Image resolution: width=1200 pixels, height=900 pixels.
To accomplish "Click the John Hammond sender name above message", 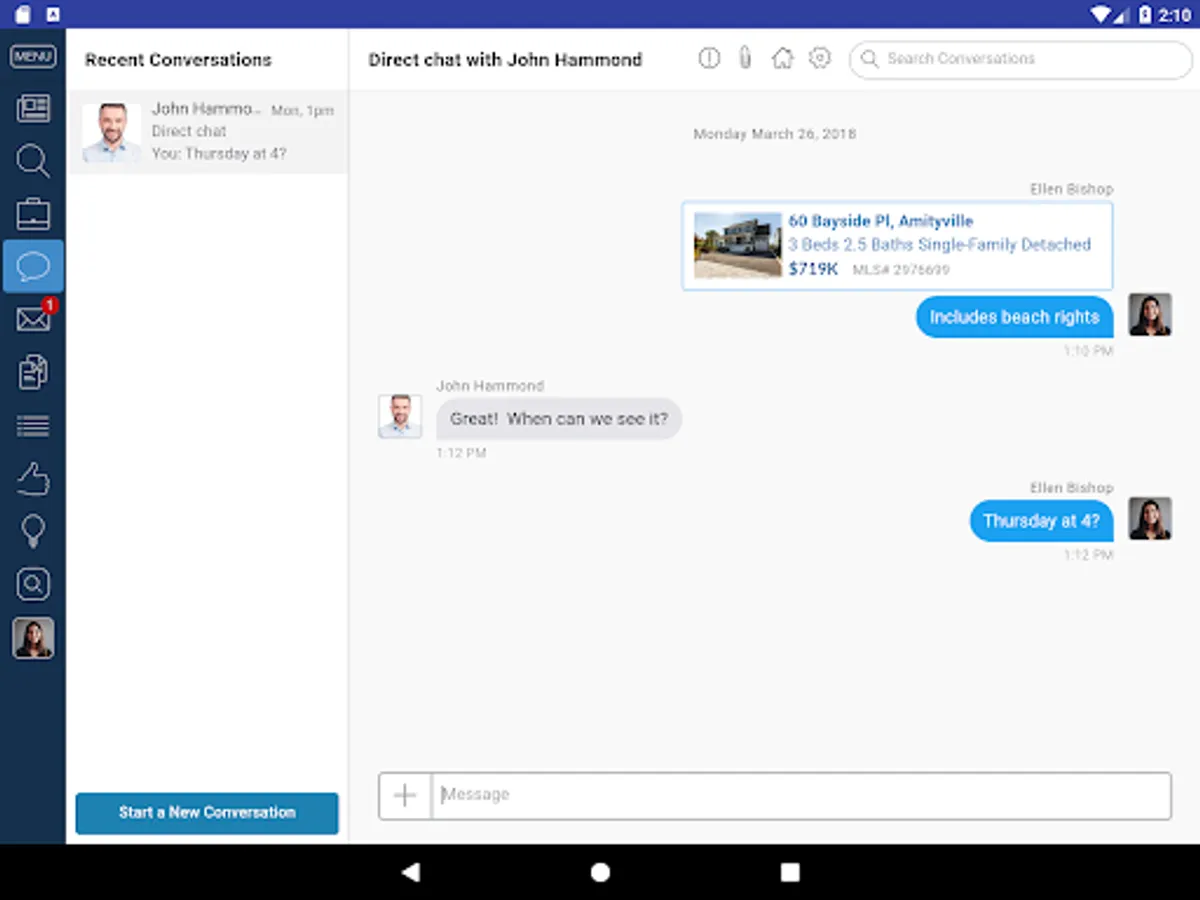I will pyautogui.click(x=490, y=386).
